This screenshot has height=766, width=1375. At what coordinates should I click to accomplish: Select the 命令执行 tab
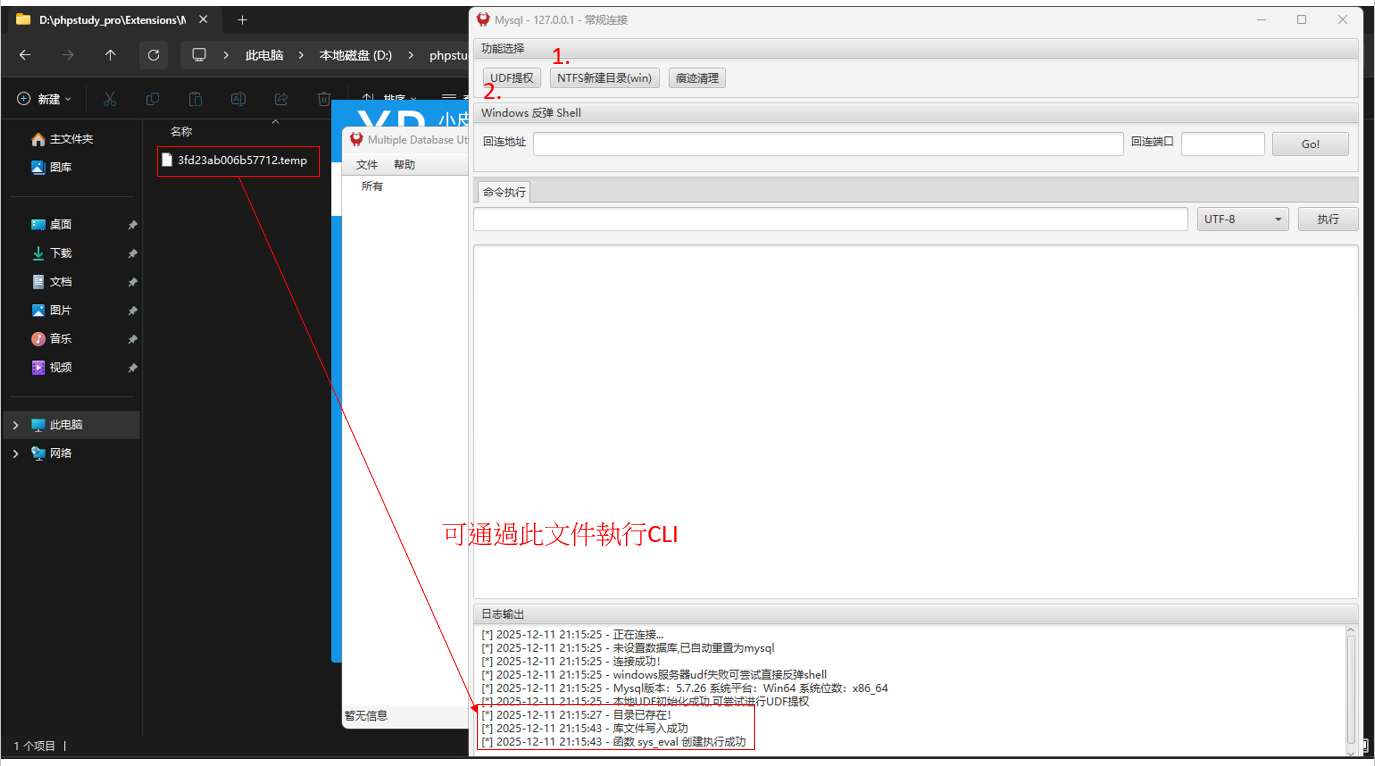click(x=503, y=192)
